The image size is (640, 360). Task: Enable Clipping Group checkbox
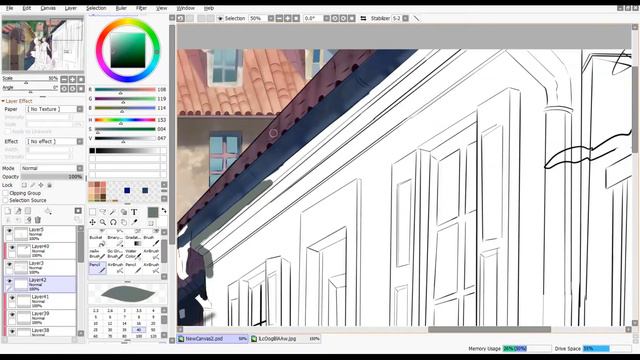coord(5,193)
